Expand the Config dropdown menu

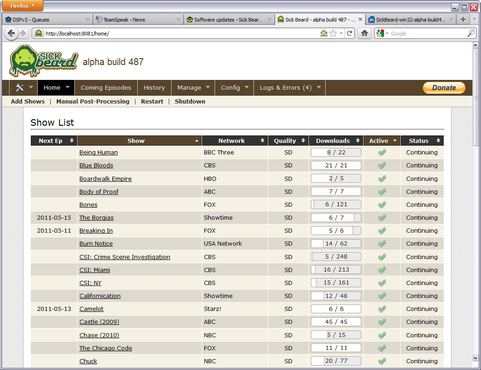[235, 88]
